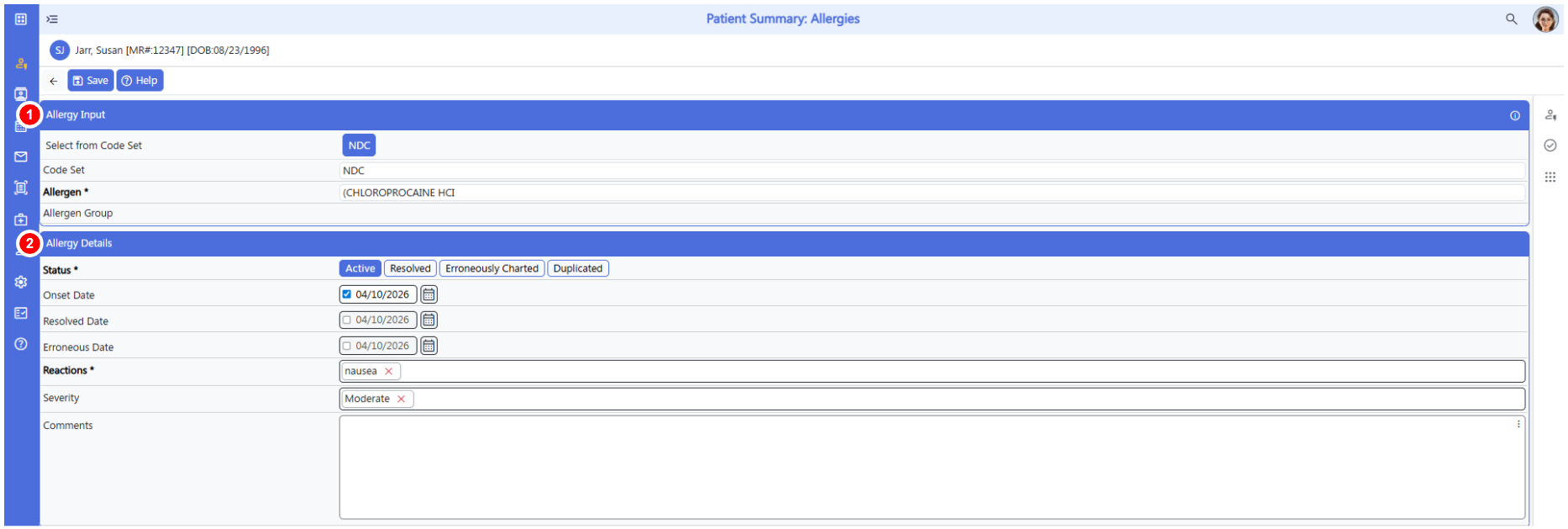Click the patient name Jarr, Susan text
This screenshot has width=1568, height=529.
[x=99, y=50]
